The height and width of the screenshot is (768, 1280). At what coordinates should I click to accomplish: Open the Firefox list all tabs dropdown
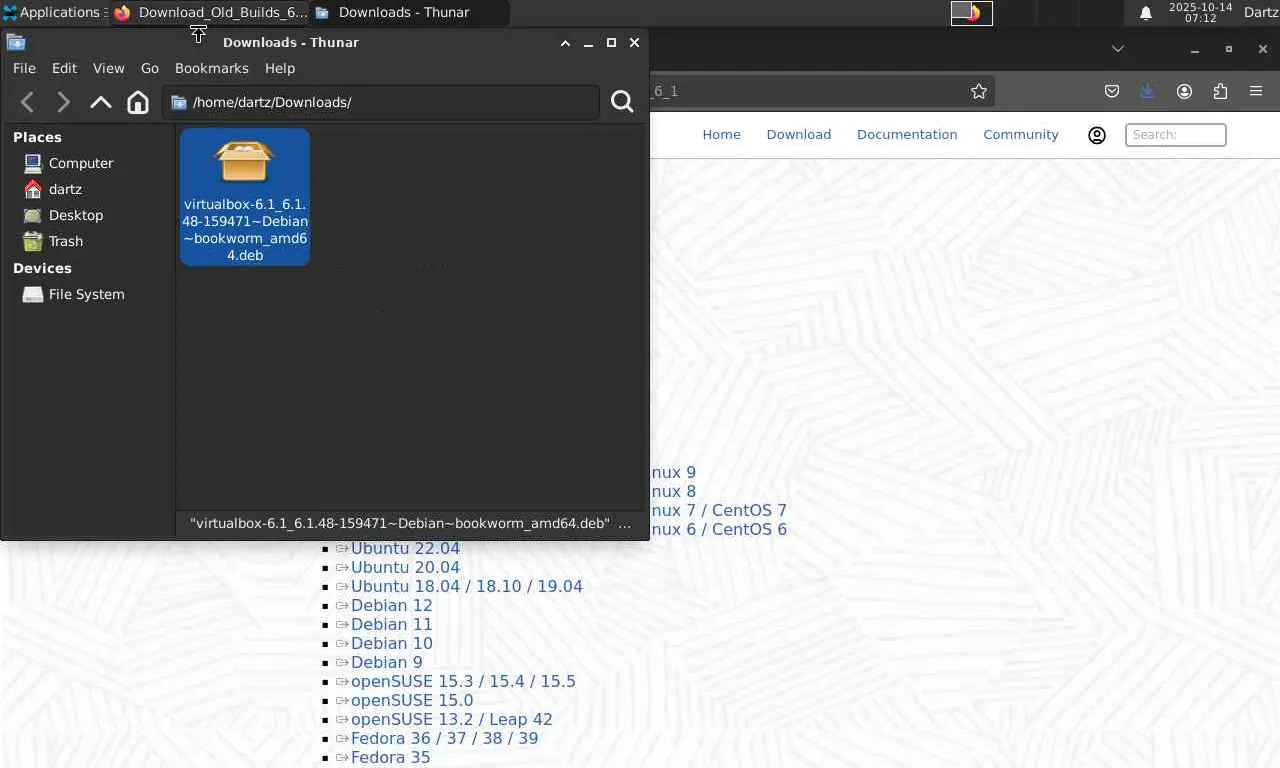click(1118, 49)
